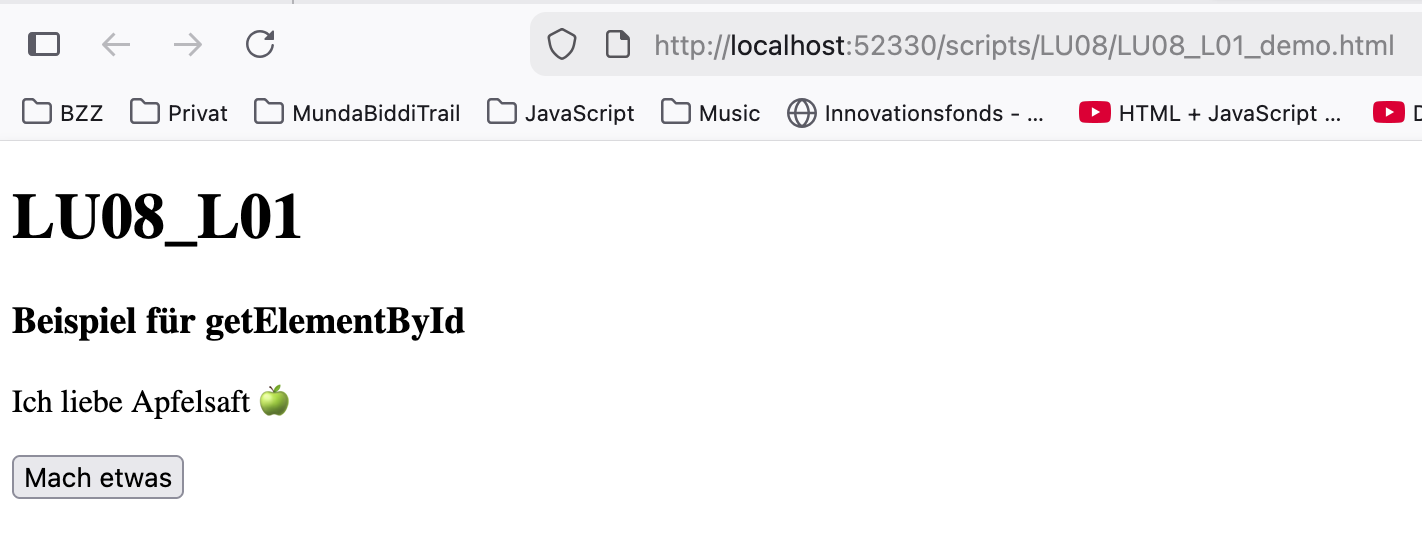Click the LU08_L01 page heading

click(157, 217)
